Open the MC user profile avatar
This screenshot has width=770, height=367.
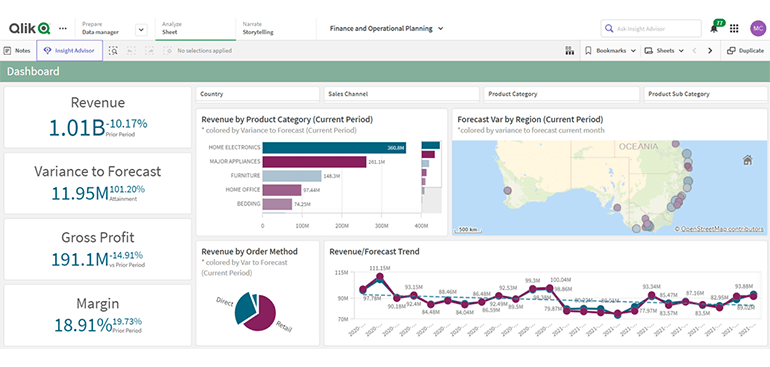click(x=758, y=28)
